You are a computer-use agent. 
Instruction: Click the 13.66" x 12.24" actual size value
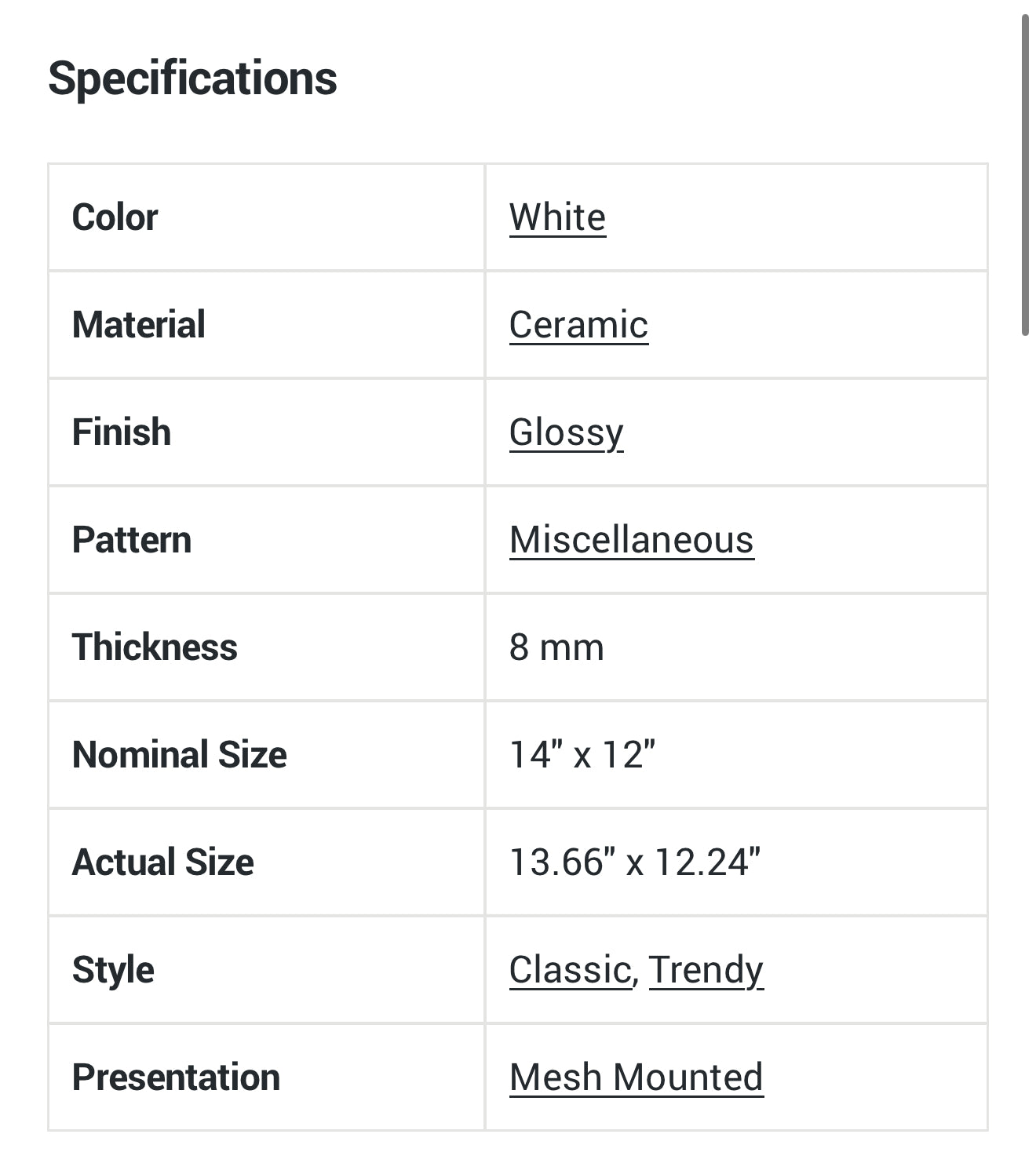click(634, 862)
